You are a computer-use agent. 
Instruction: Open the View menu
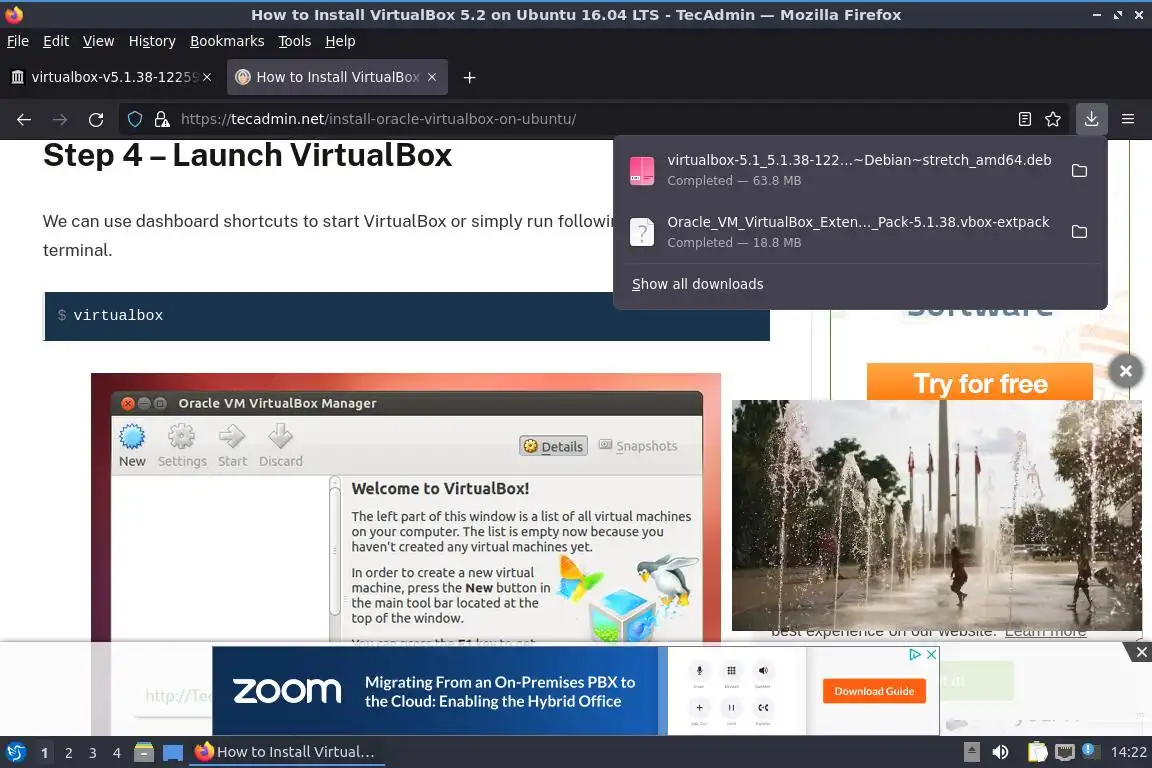(x=98, y=41)
